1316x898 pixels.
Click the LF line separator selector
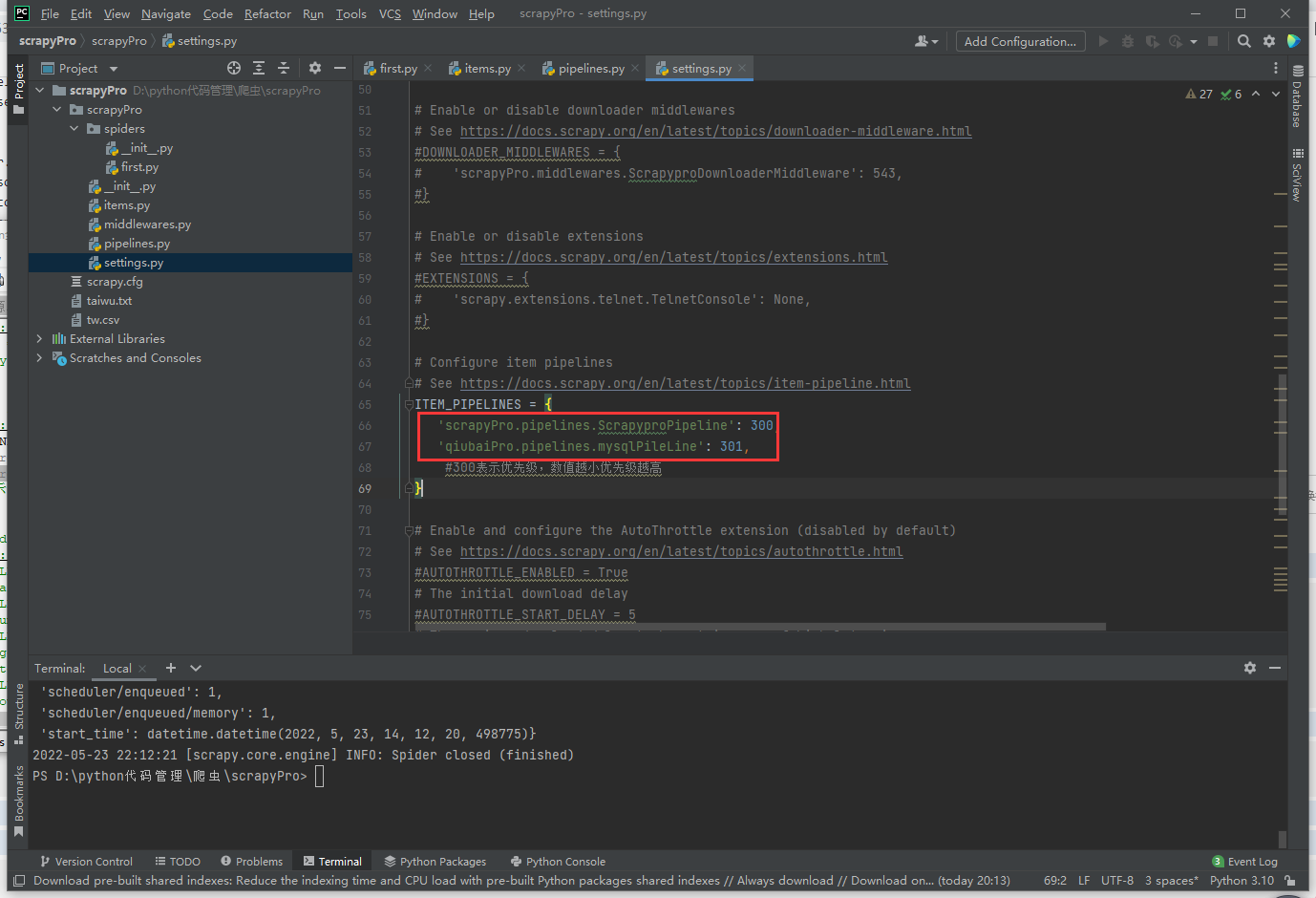click(1084, 881)
